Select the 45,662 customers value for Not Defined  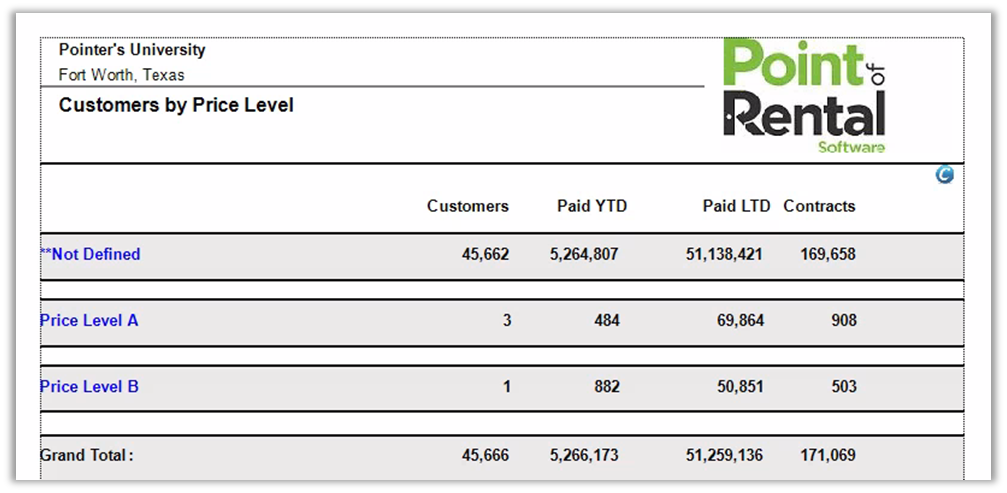click(485, 254)
